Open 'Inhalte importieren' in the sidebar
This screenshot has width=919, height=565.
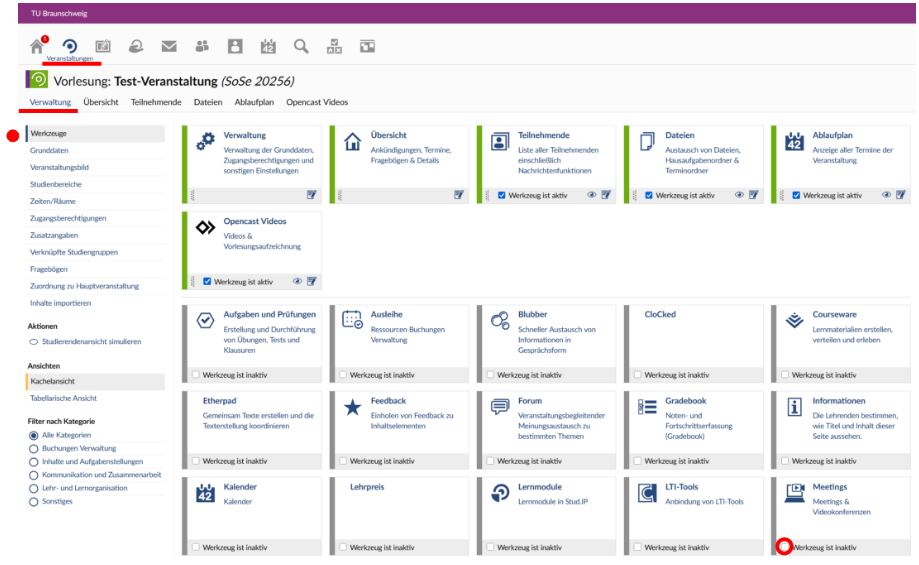click(60, 304)
